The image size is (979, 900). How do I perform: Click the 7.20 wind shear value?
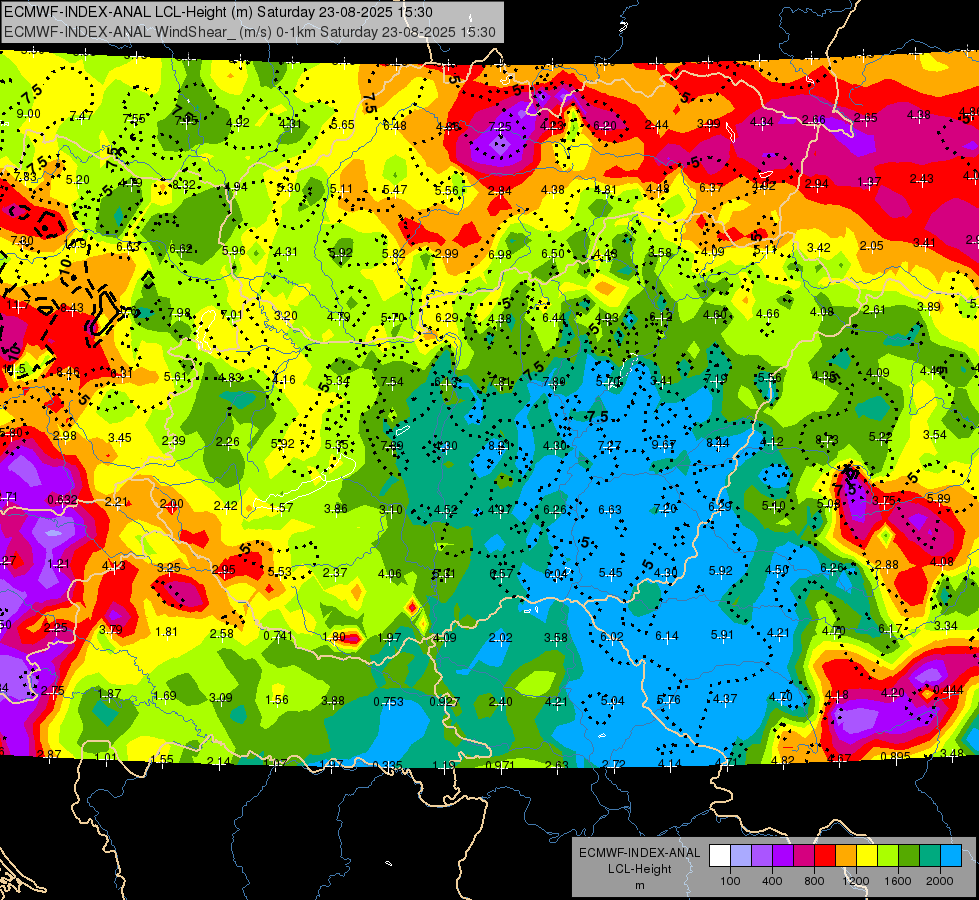(x=665, y=508)
